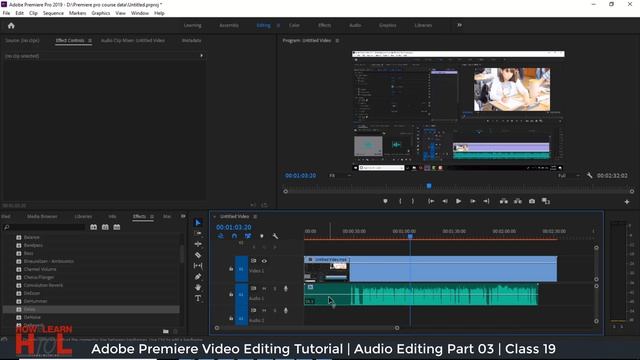
Task: Click 32-bit Color effects filter icon
Action: 105,227
